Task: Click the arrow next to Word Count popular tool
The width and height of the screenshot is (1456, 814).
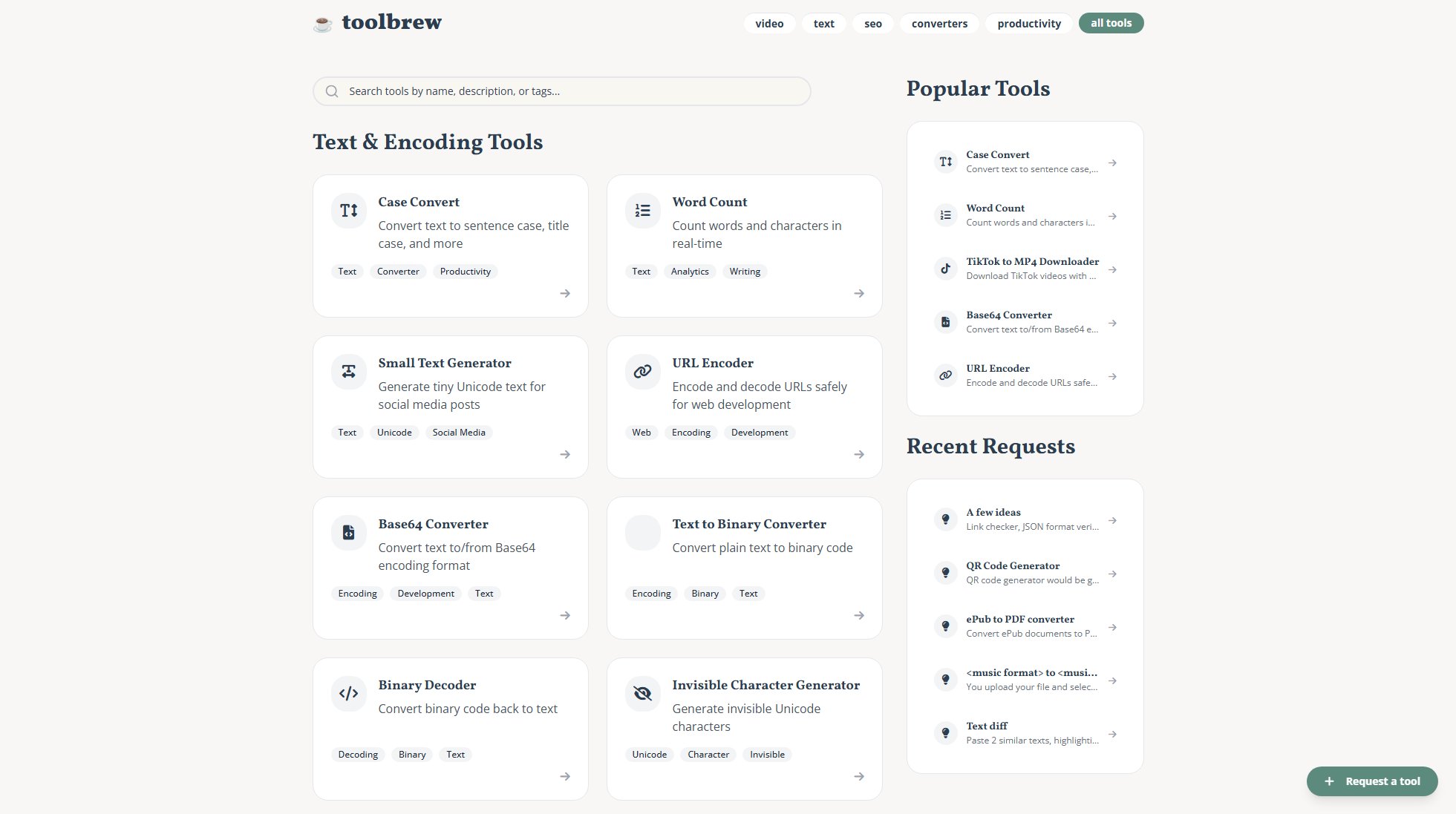Action: click(1111, 215)
